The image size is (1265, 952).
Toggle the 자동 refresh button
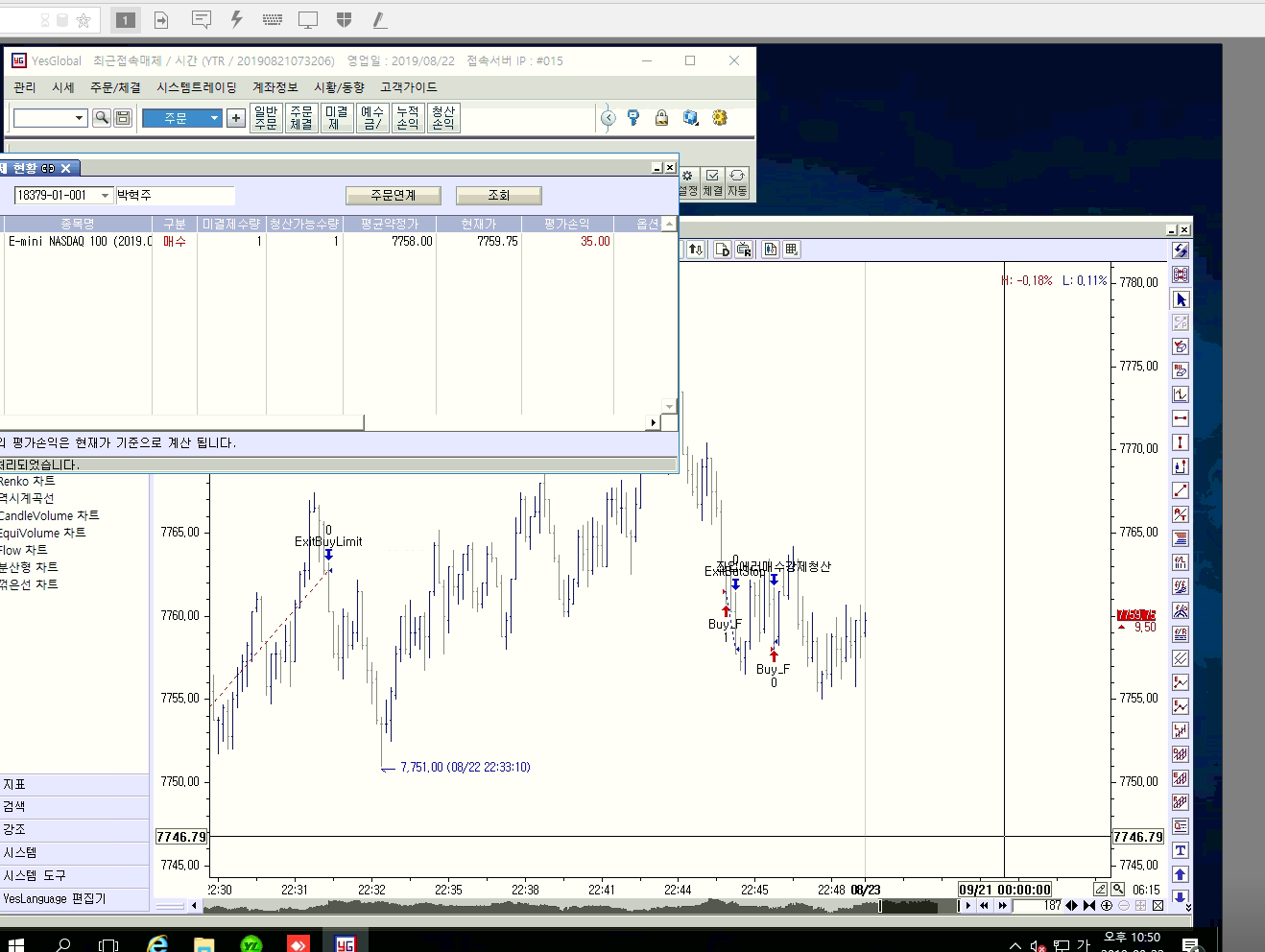point(737,182)
